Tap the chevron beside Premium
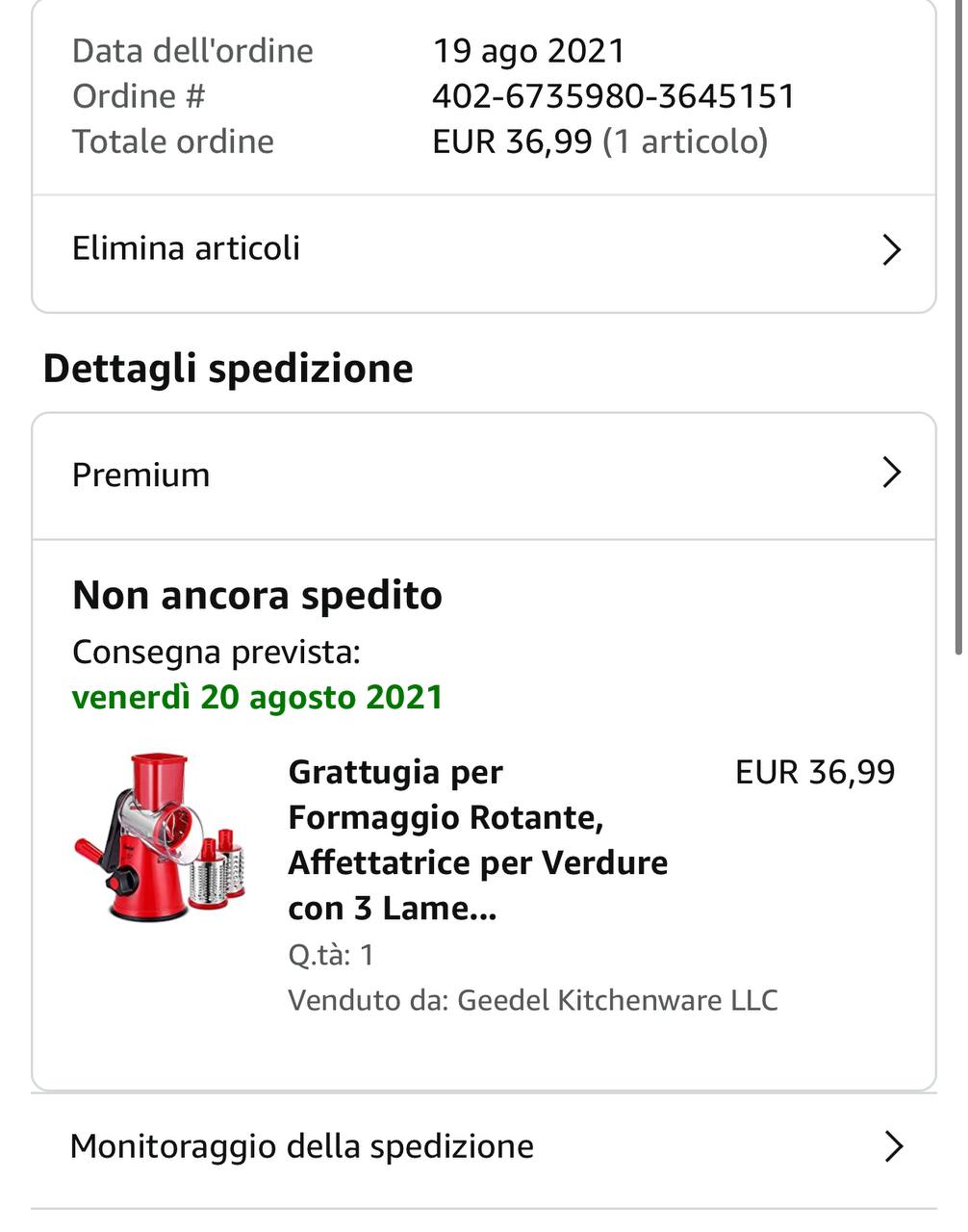 tap(891, 473)
